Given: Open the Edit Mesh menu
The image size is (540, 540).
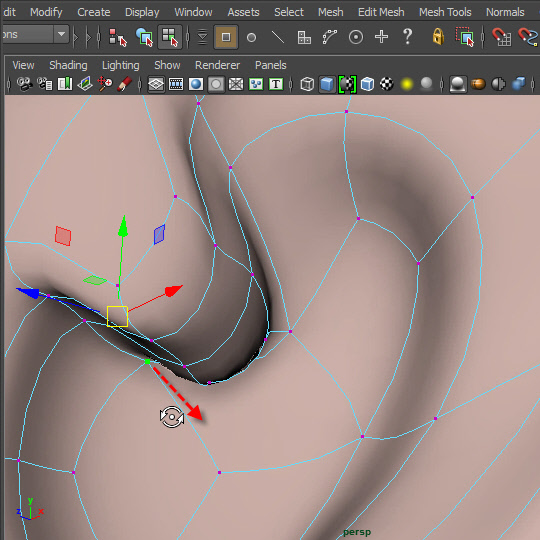Looking at the screenshot, I should (x=381, y=12).
